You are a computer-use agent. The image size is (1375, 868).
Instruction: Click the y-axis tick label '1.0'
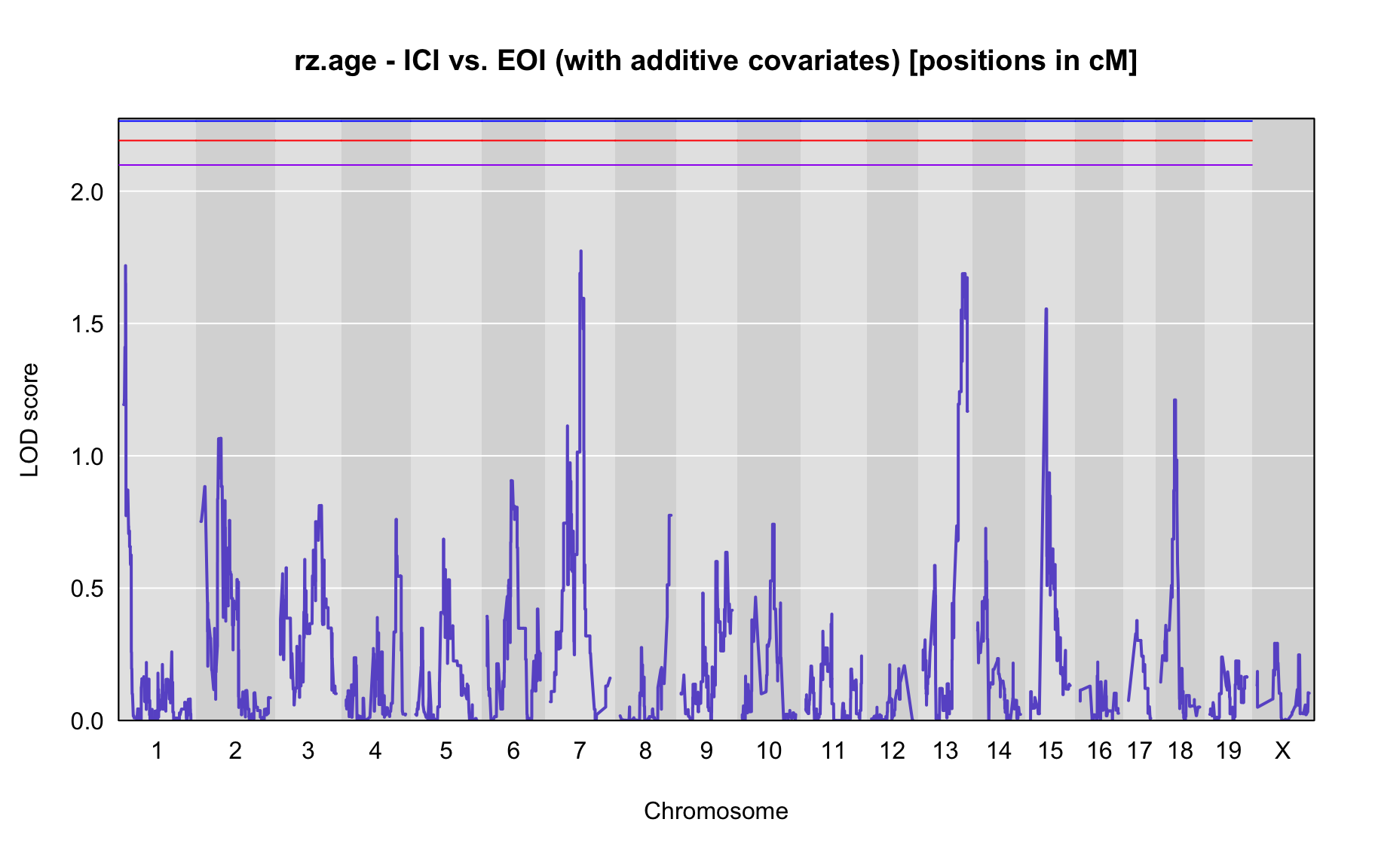tap(87, 457)
